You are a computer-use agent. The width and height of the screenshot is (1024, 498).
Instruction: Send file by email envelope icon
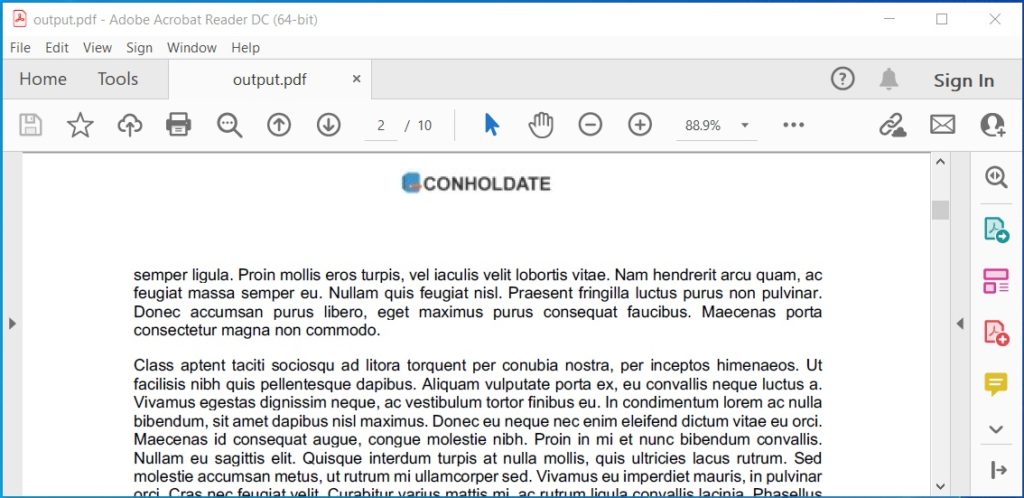tap(942, 125)
